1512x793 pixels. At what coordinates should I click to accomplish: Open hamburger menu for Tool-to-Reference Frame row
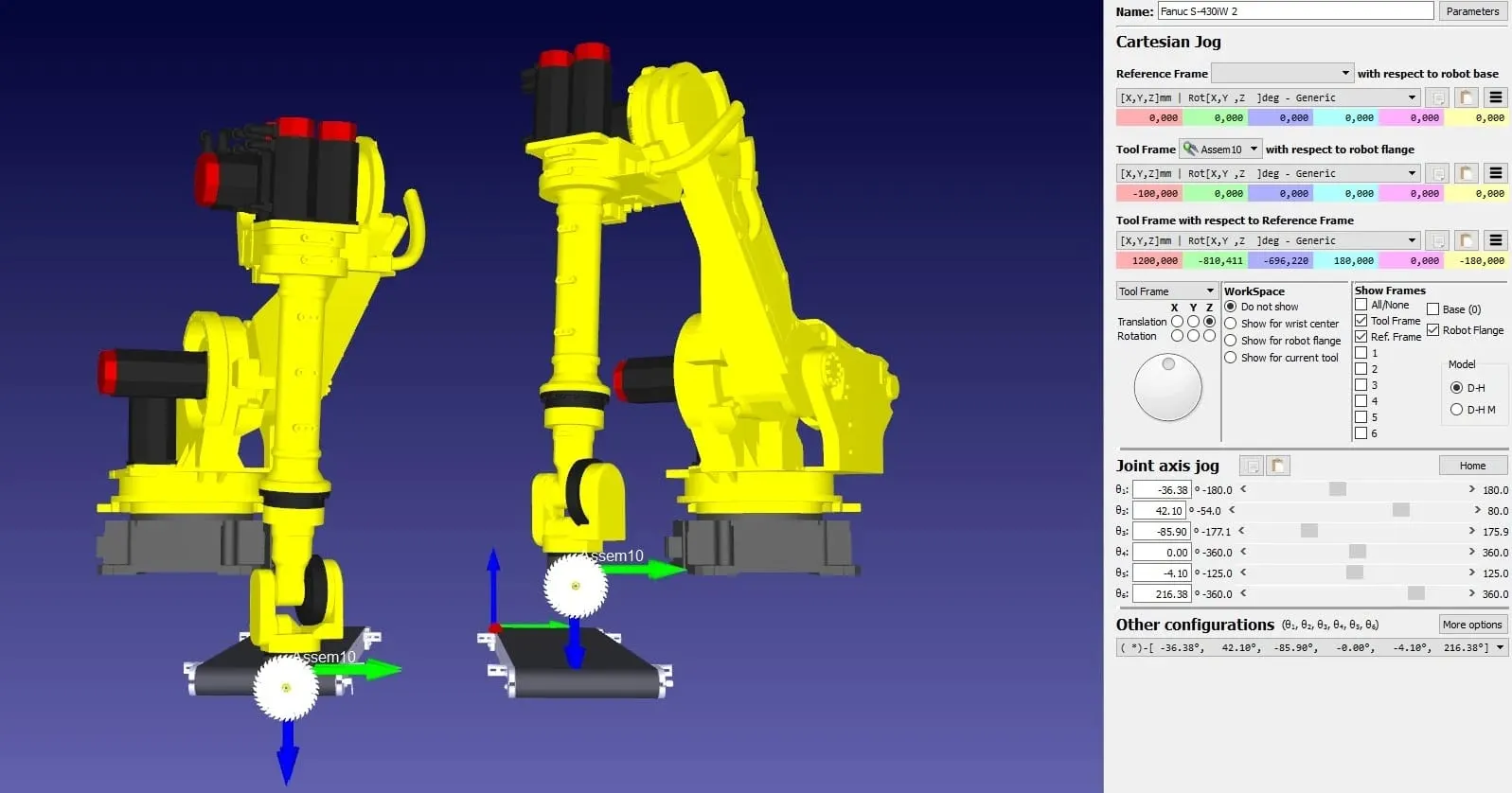pos(1496,240)
